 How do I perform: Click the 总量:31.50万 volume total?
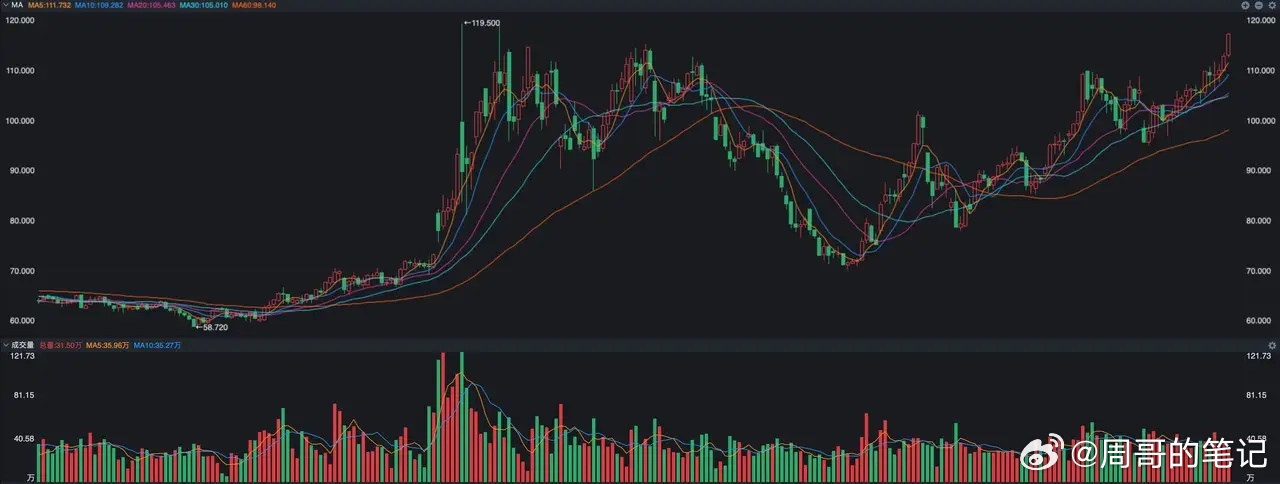59,345
